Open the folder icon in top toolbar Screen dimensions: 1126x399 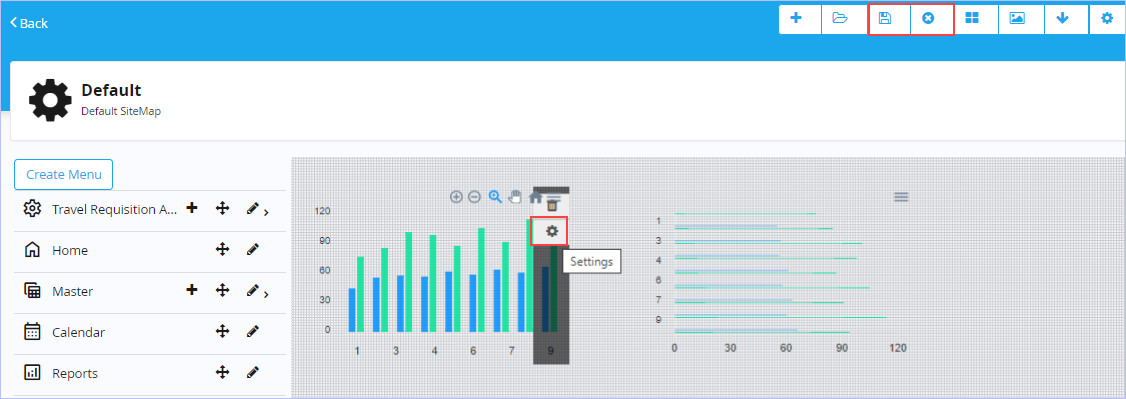click(x=840, y=19)
